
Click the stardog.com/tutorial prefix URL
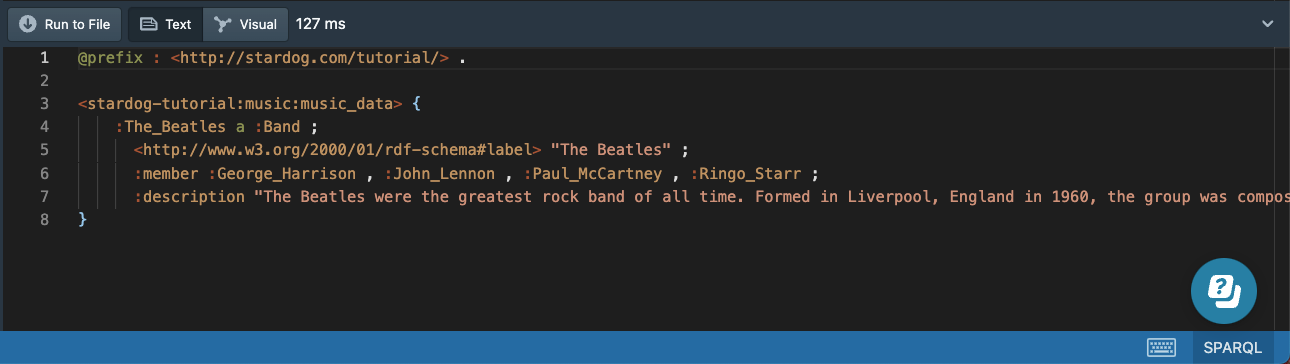point(310,57)
